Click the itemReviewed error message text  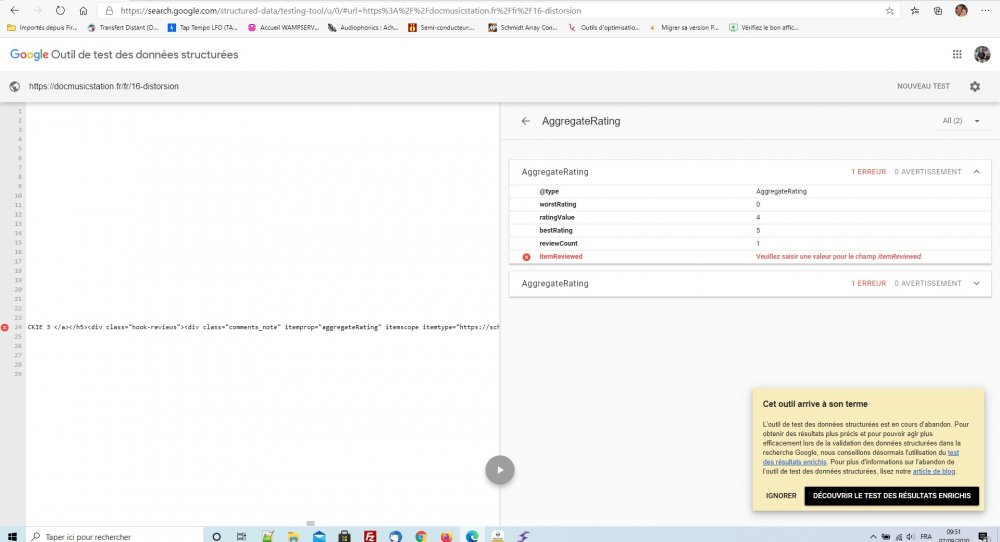pos(839,256)
